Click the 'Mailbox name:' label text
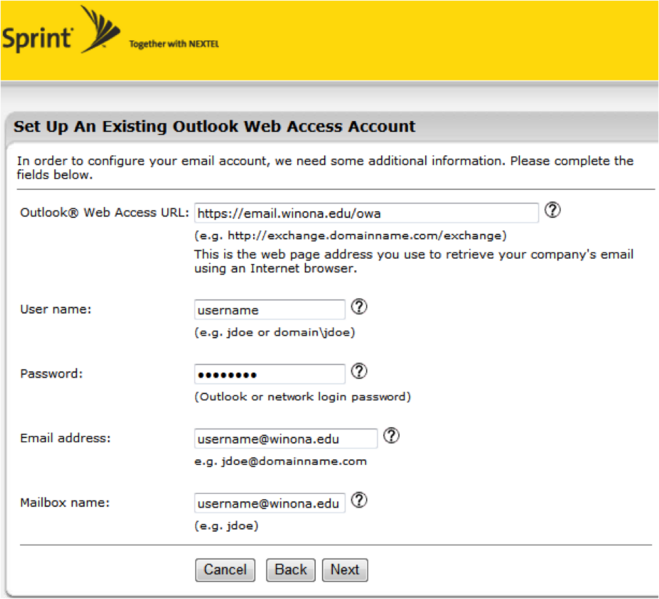The image size is (659, 599). click(x=64, y=502)
